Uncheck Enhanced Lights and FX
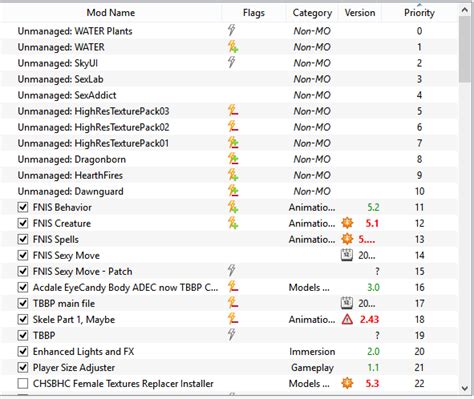474x399 pixels. pos(23,351)
